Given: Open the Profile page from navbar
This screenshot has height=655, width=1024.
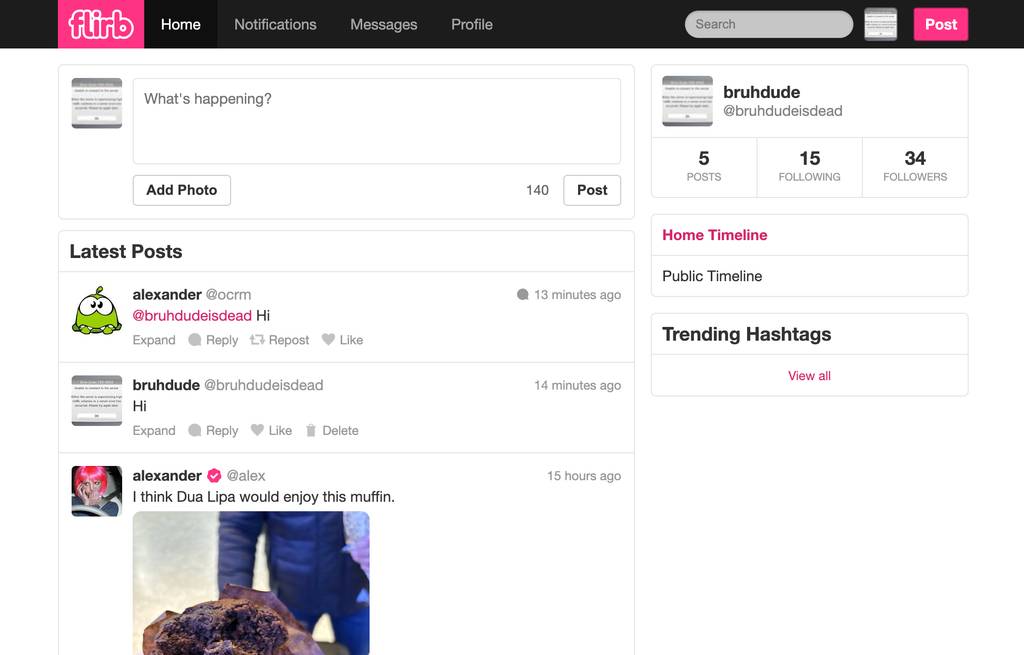Looking at the screenshot, I should click(472, 24).
